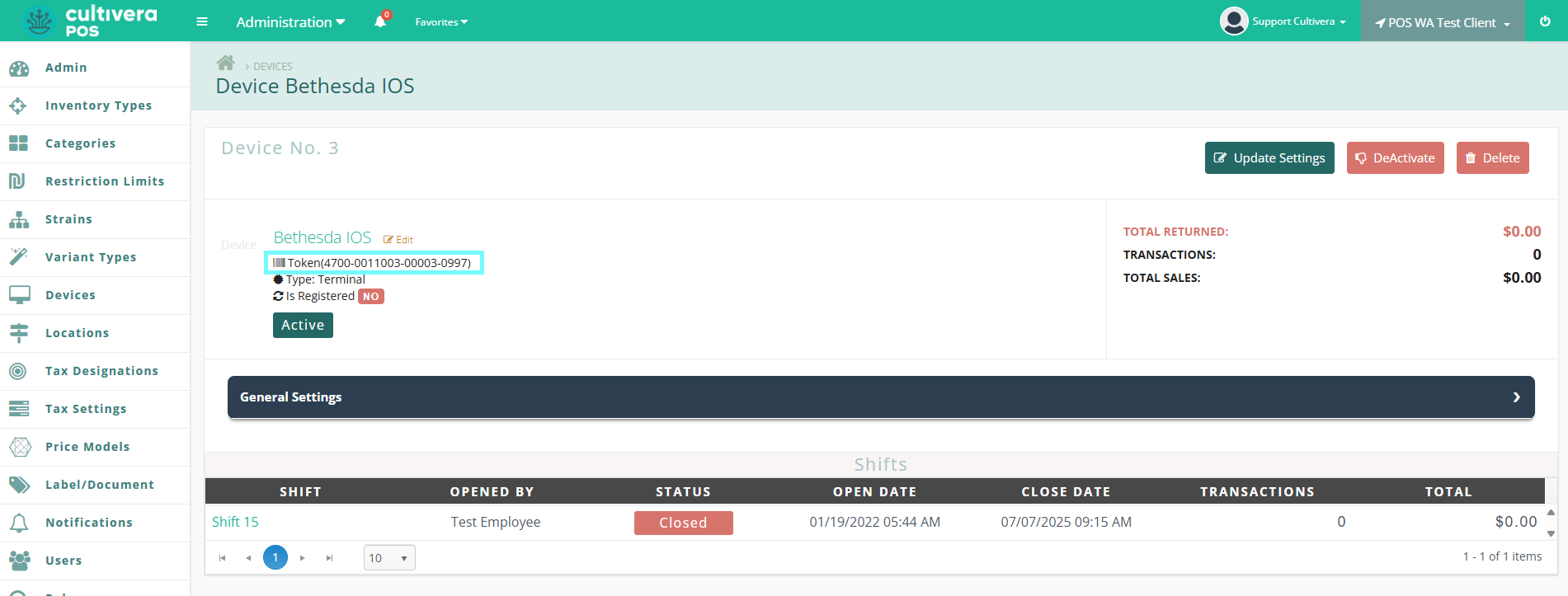The width and height of the screenshot is (1568, 596).
Task: Click the Price Models icon
Action: (20, 447)
